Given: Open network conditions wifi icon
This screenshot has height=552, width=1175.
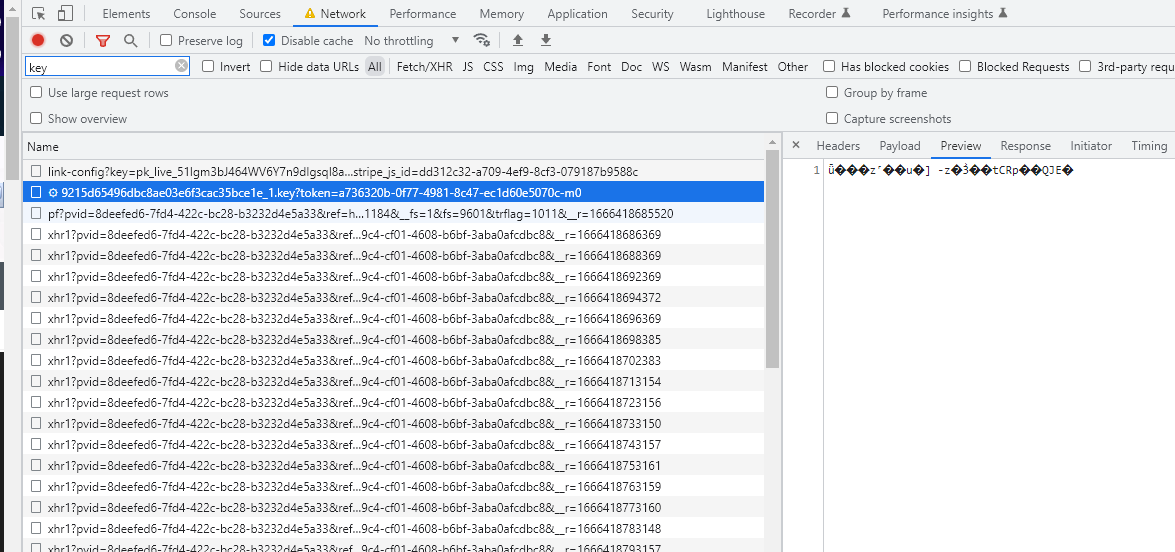Looking at the screenshot, I should coord(482,41).
